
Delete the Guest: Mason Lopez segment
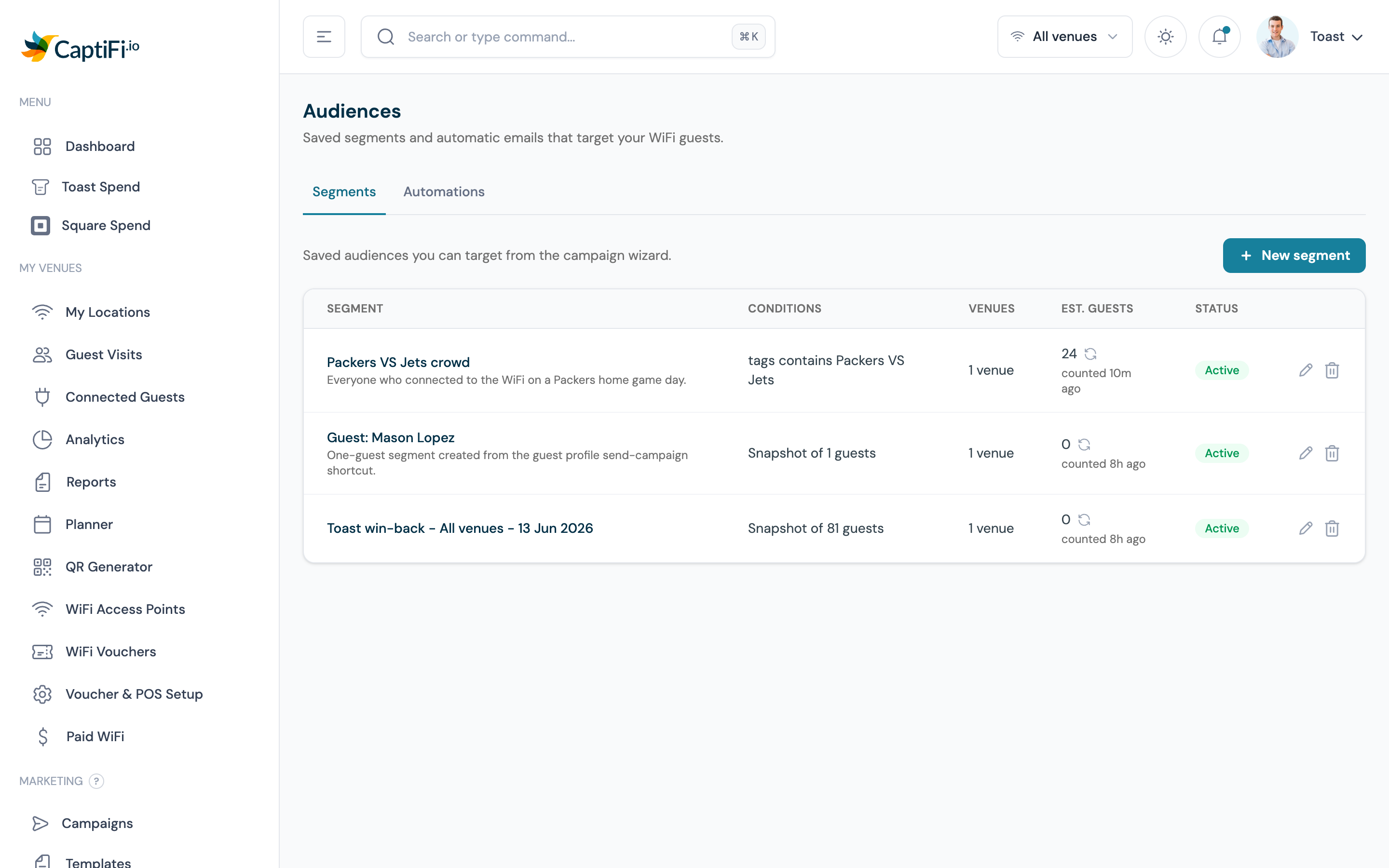pyautogui.click(x=1332, y=453)
